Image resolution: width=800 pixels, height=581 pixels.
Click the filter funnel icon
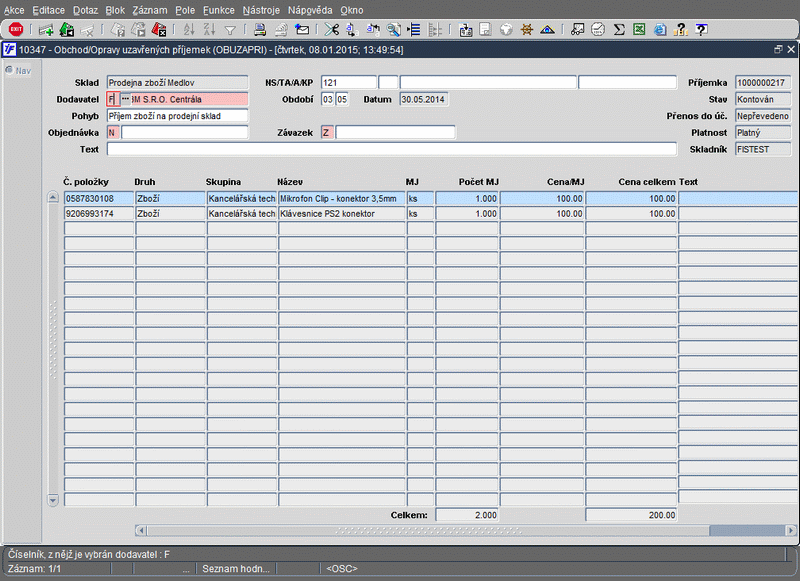[230, 31]
